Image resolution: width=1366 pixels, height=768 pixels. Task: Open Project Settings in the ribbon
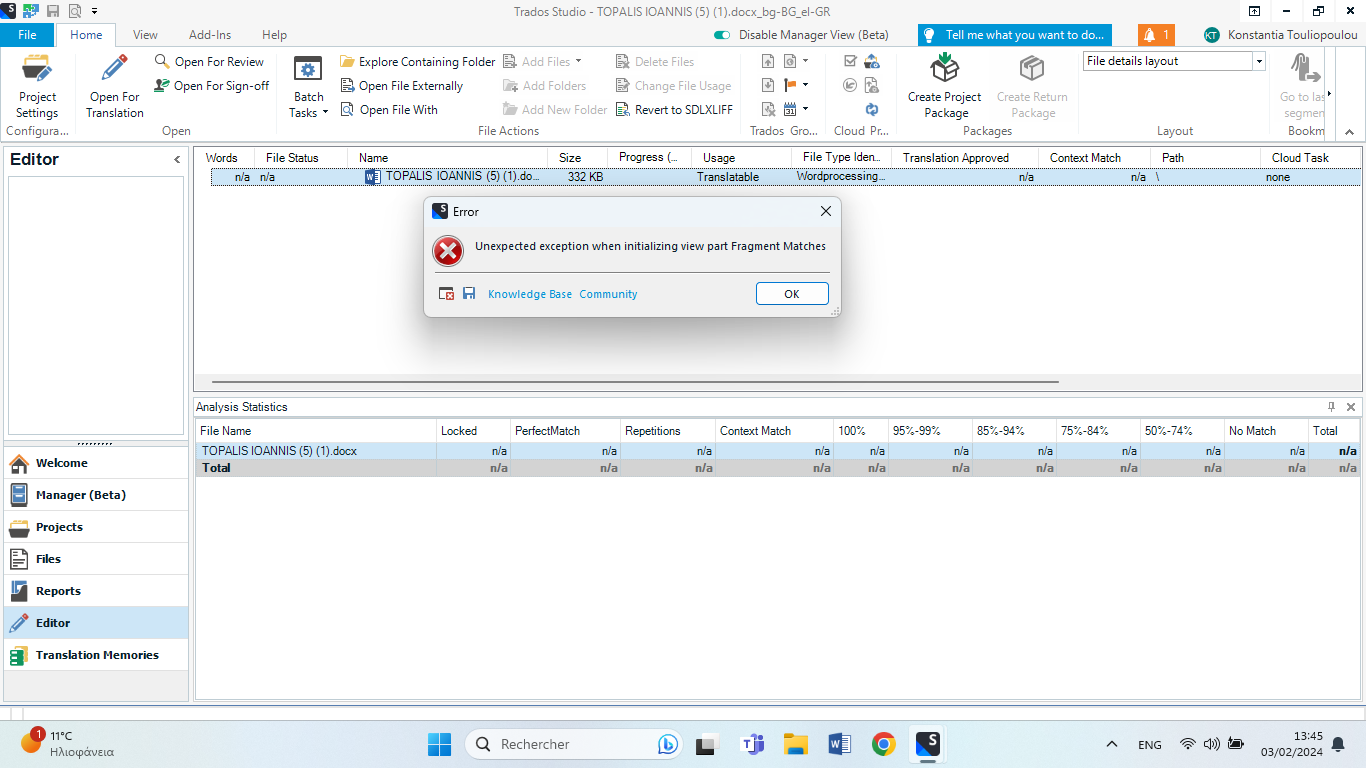click(x=37, y=87)
